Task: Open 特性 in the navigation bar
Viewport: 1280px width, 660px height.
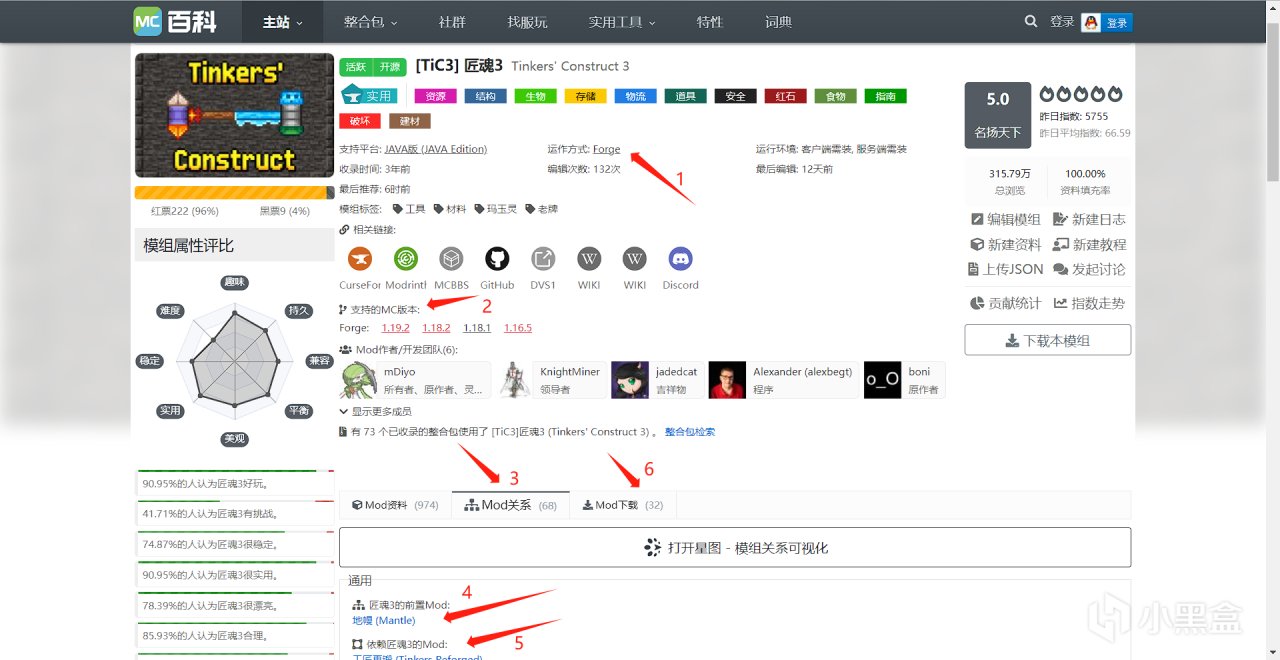Action: coord(710,22)
